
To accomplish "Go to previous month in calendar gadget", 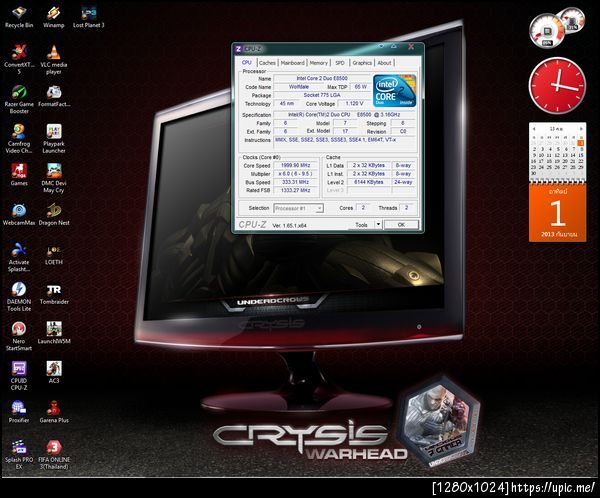I will tap(534, 129).
